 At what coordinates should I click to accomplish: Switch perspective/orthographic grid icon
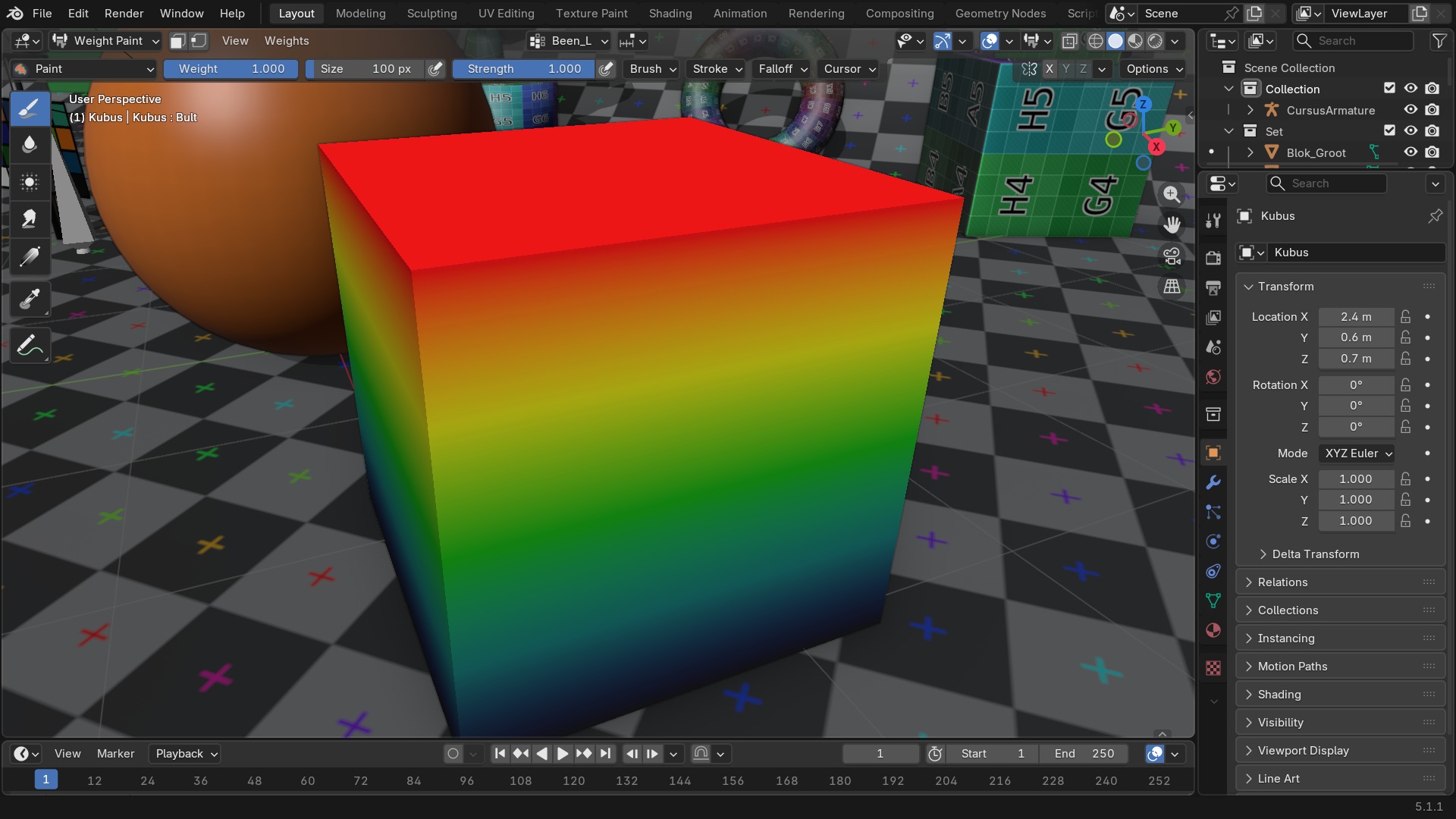(1172, 287)
